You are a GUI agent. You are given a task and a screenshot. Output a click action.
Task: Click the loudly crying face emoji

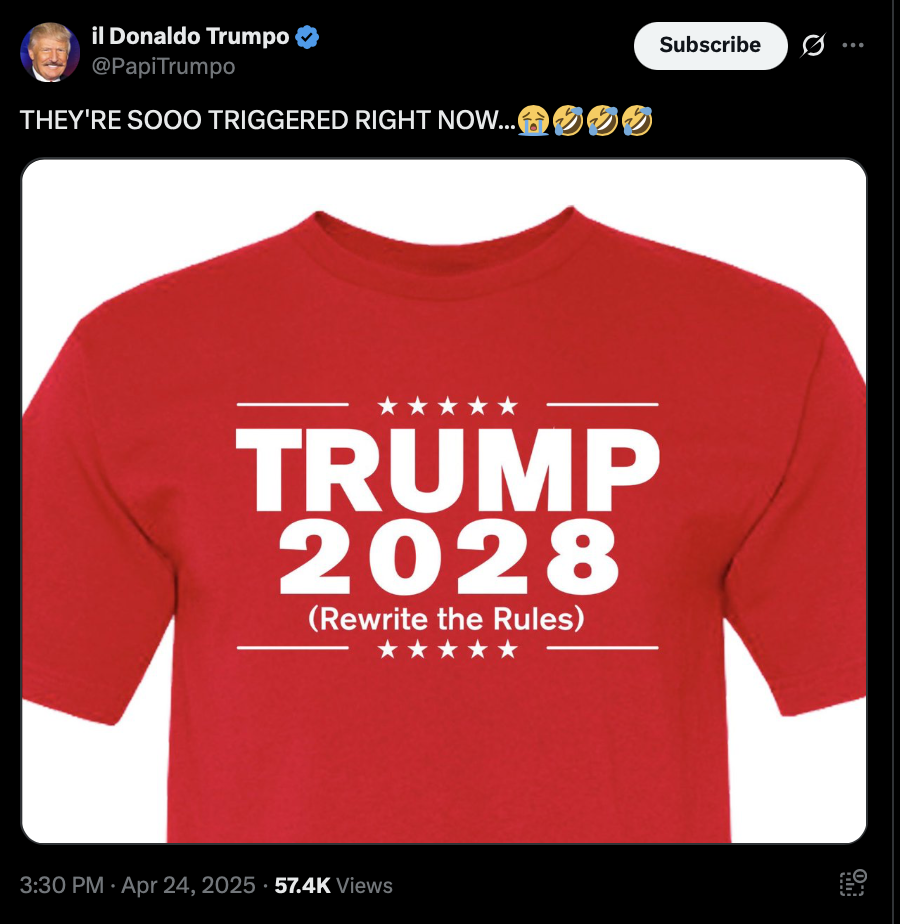pos(533,120)
